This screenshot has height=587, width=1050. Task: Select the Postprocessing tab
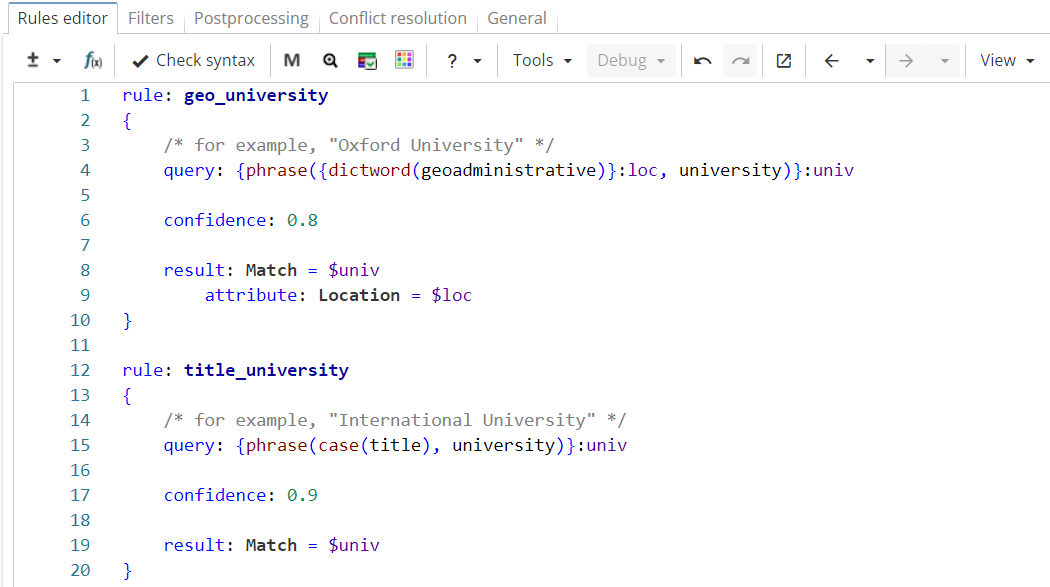pyautogui.click(x=251, y=18)
